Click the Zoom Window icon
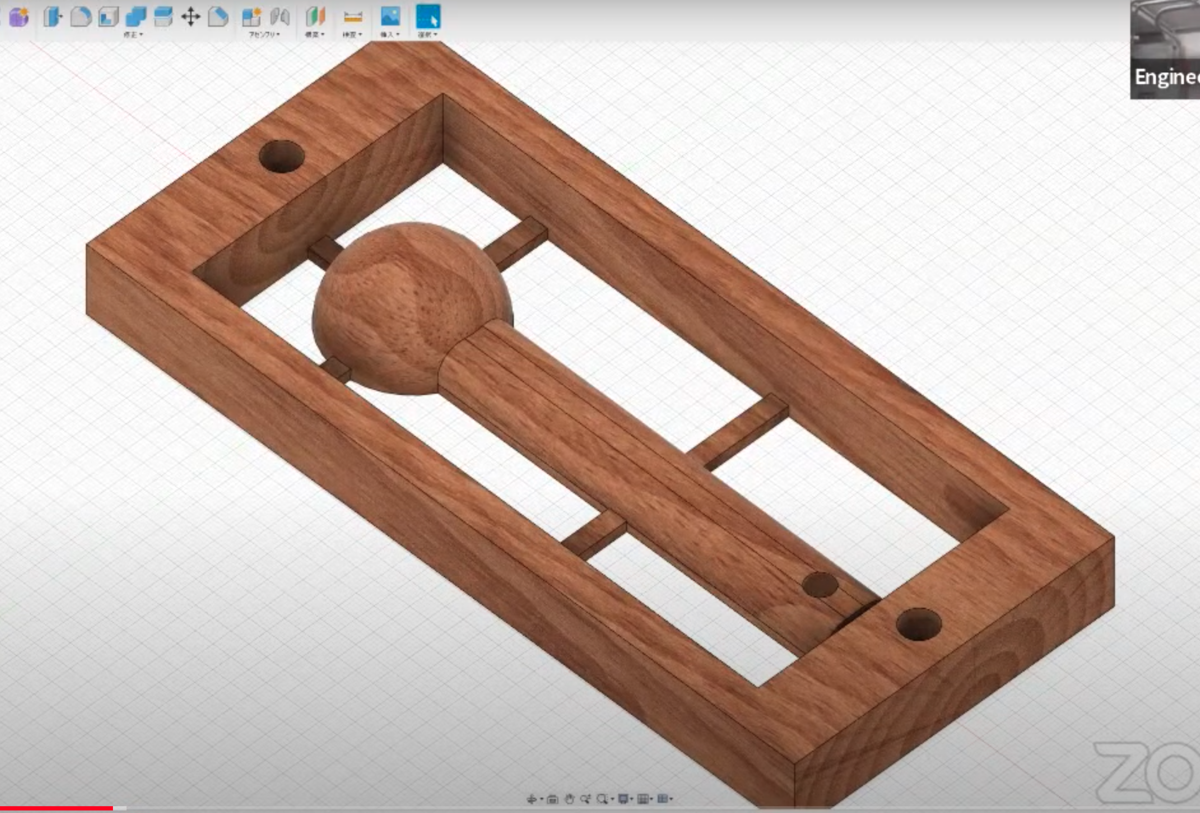The image size is (1200, 813). (602, 799)
